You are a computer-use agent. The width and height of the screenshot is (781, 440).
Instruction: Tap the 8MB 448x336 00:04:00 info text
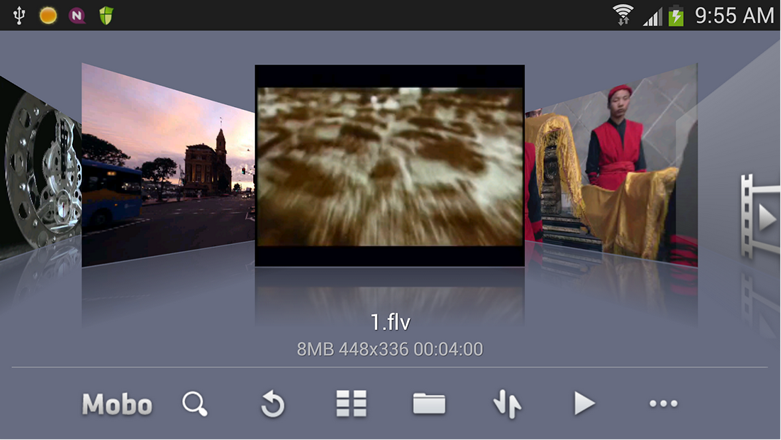point(390,349)
